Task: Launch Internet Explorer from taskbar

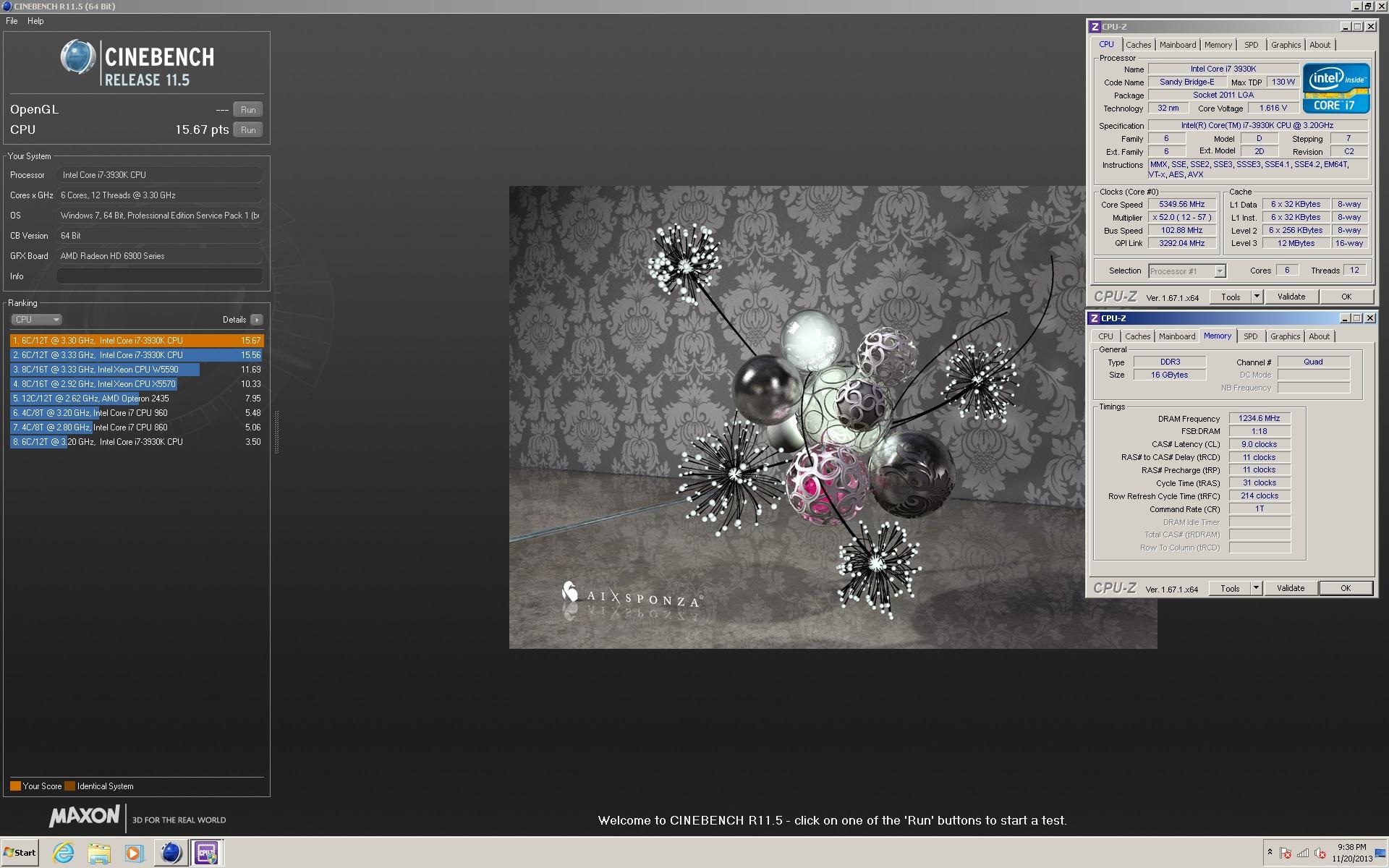Action: pos(64,854)
